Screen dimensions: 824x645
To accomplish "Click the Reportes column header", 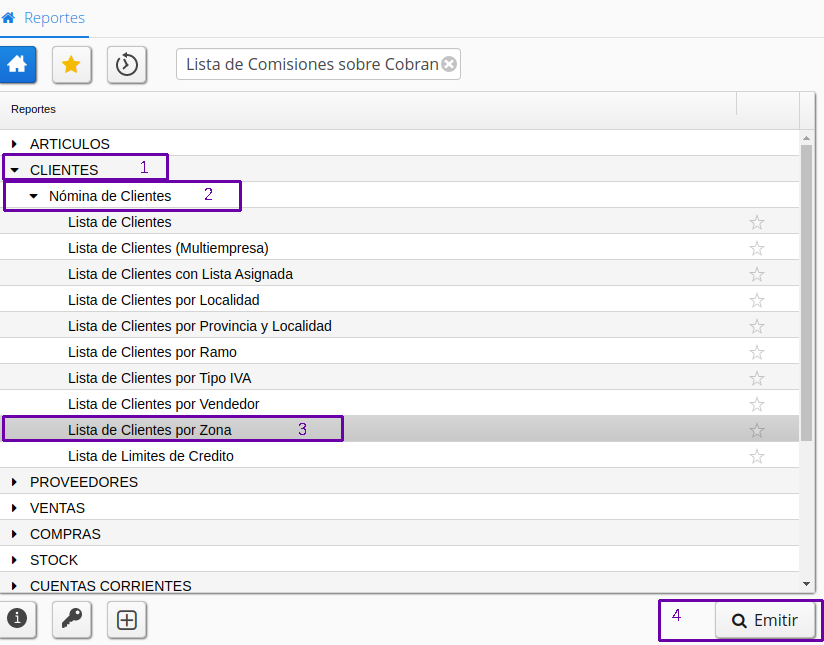I will tap(368, 109).
